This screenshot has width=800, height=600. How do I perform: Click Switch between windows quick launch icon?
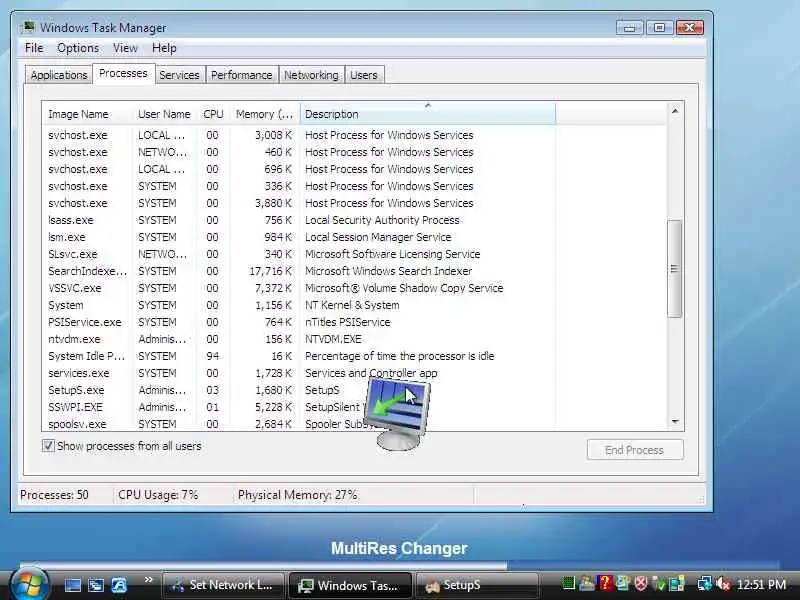pyautogui.click(x=95, y=585)
